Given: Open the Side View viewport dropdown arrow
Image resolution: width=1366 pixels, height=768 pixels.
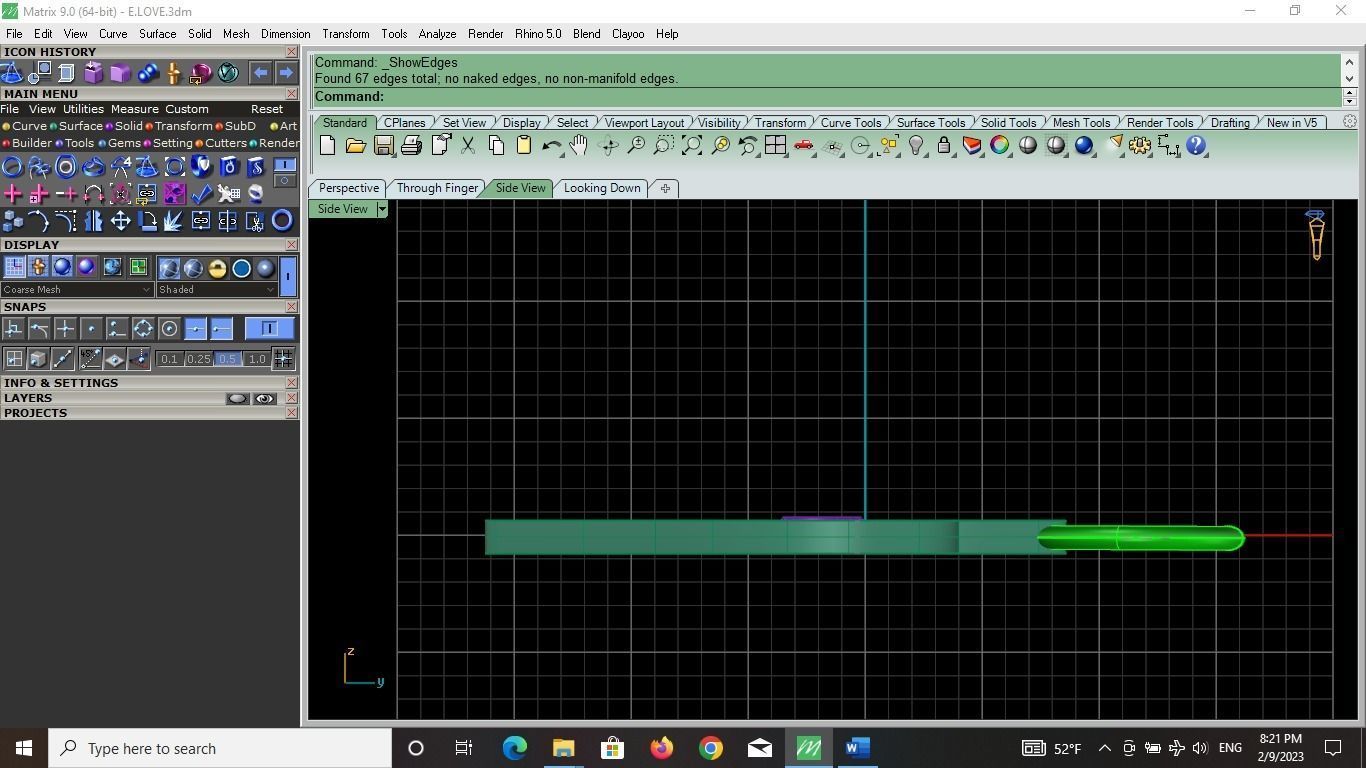Looking at the screenshot, I should pos(381,209).
